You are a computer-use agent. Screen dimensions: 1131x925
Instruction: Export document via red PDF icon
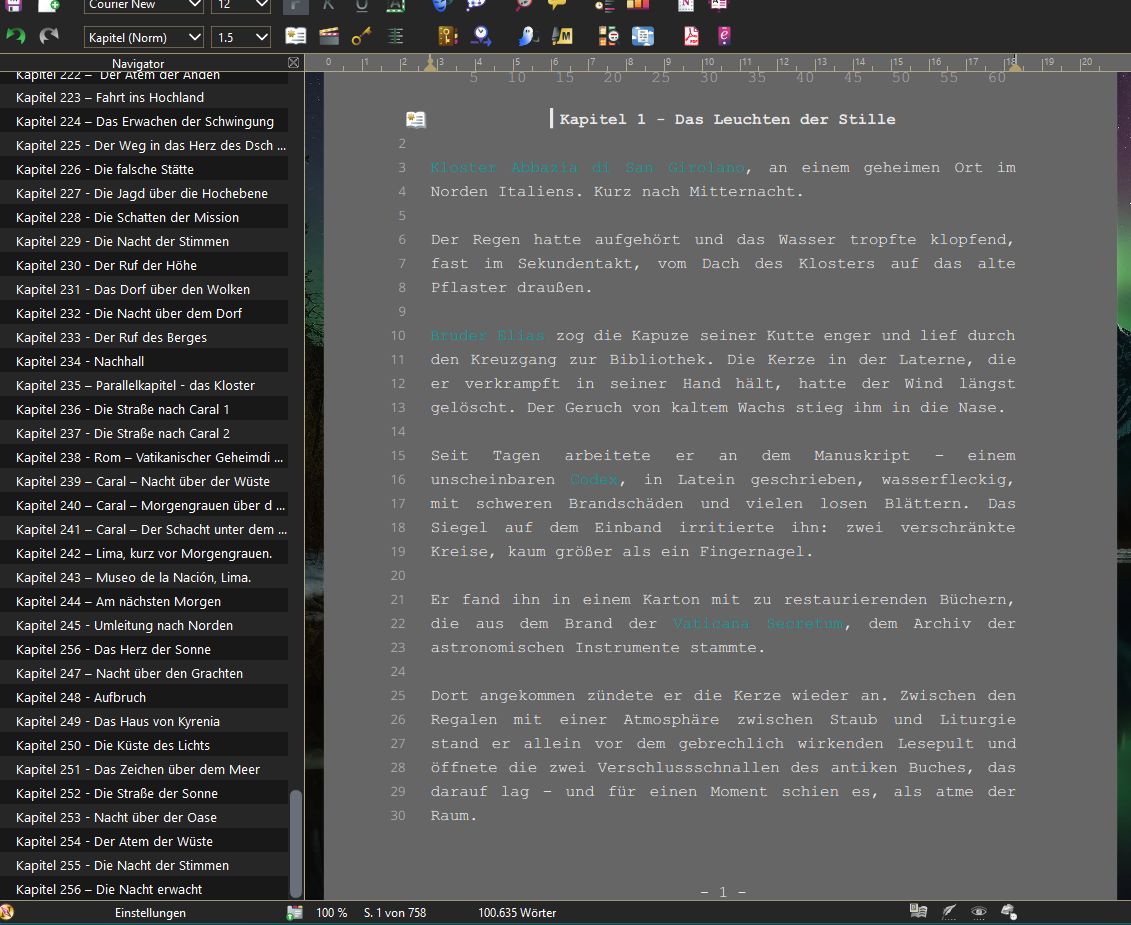coord(690,37)
